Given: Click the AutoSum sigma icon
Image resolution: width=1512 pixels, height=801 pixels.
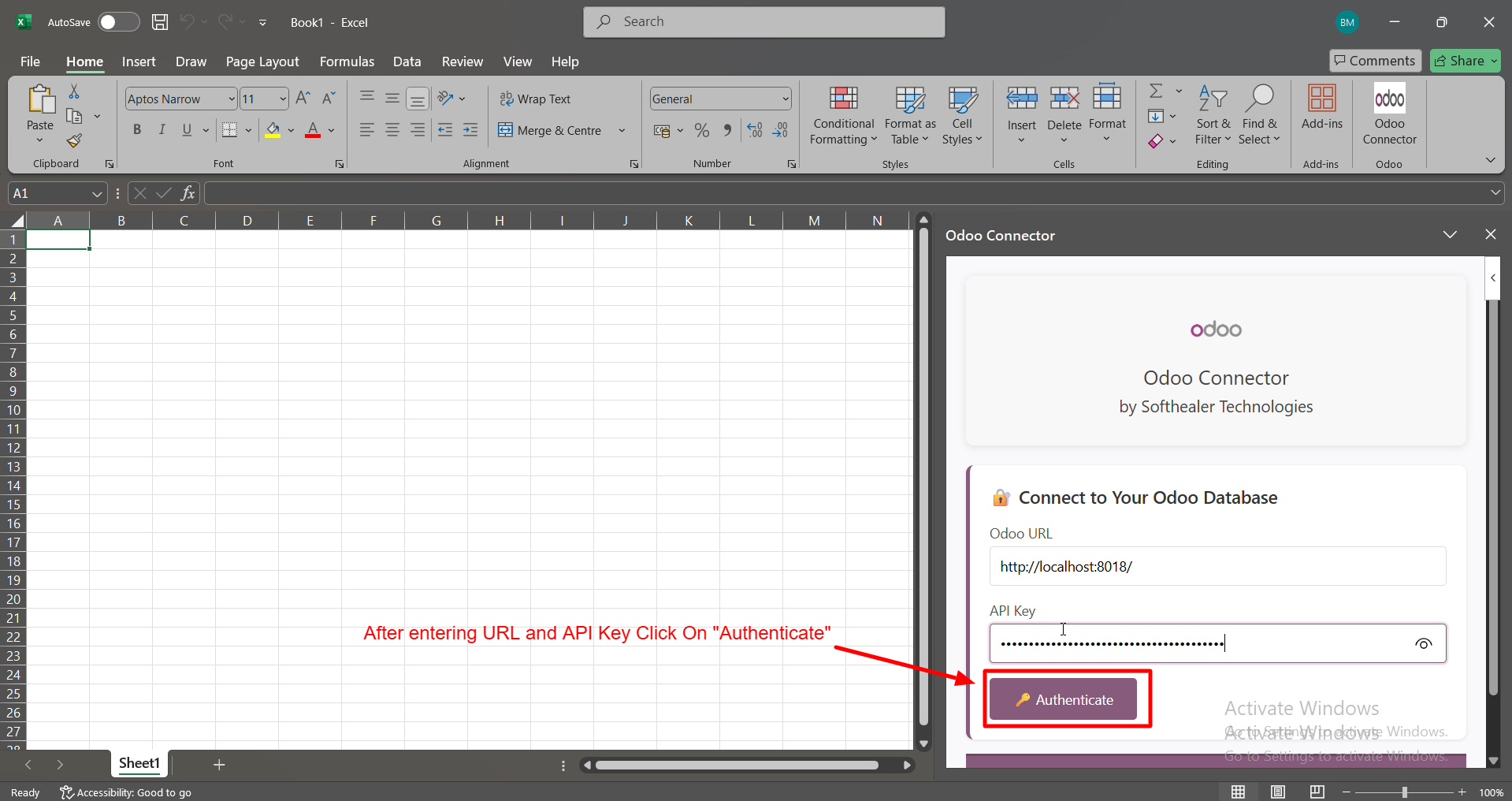Looking at the screenshot, I should click(x=1156, y=91).
